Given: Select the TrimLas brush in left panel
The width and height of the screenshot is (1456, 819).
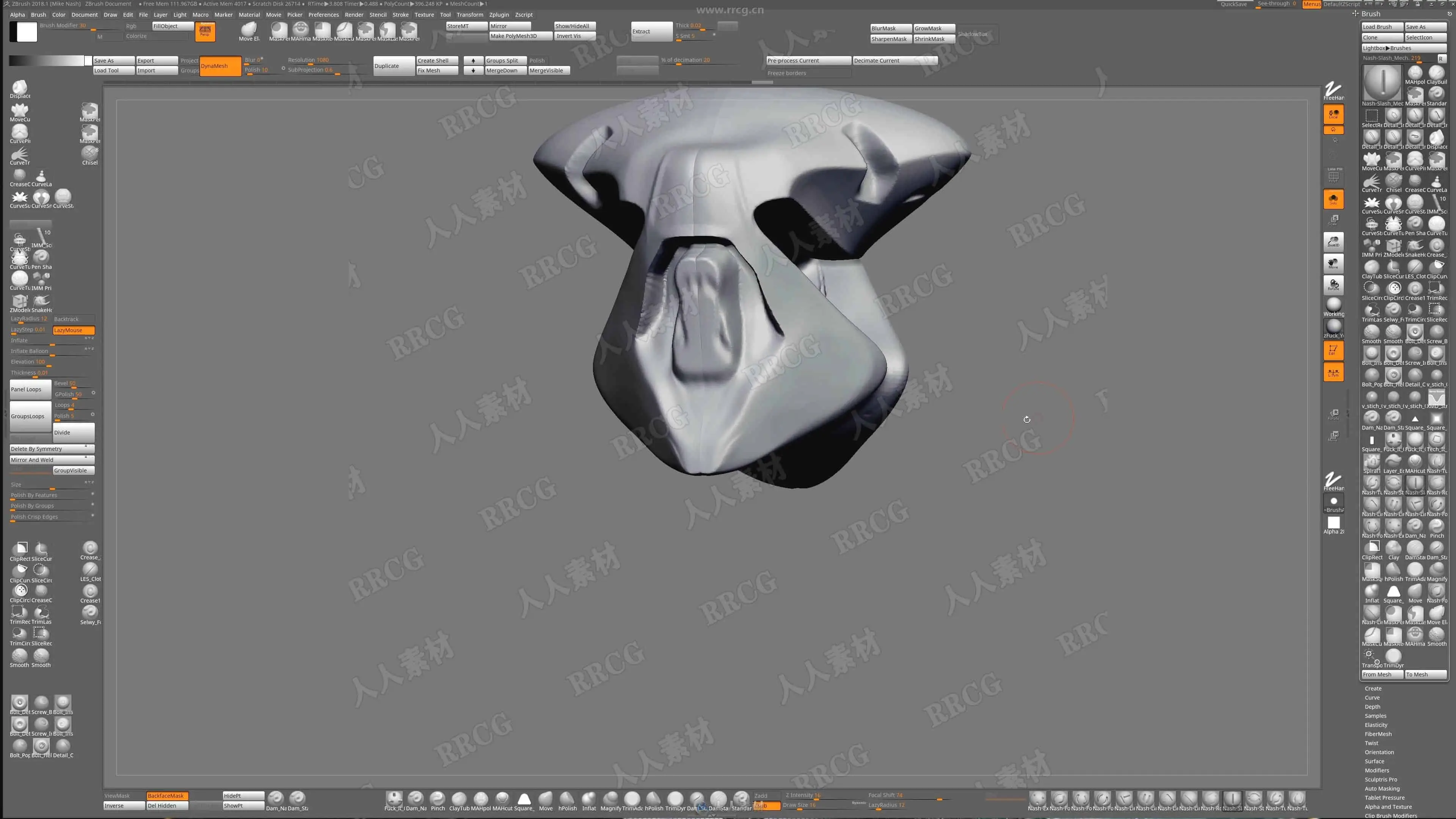Looking at the screenshot, I should point(41,613).
